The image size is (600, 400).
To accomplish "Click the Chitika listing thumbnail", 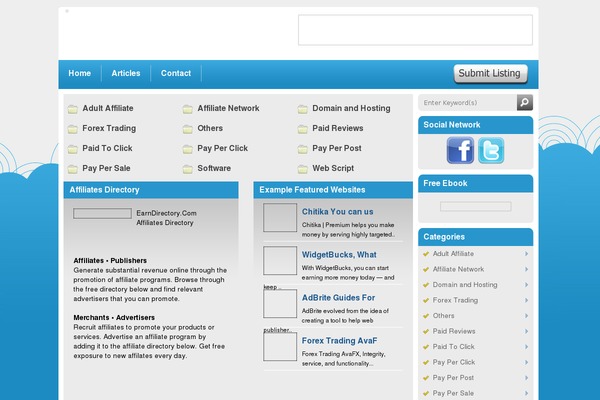I will (x=280, y=217).
